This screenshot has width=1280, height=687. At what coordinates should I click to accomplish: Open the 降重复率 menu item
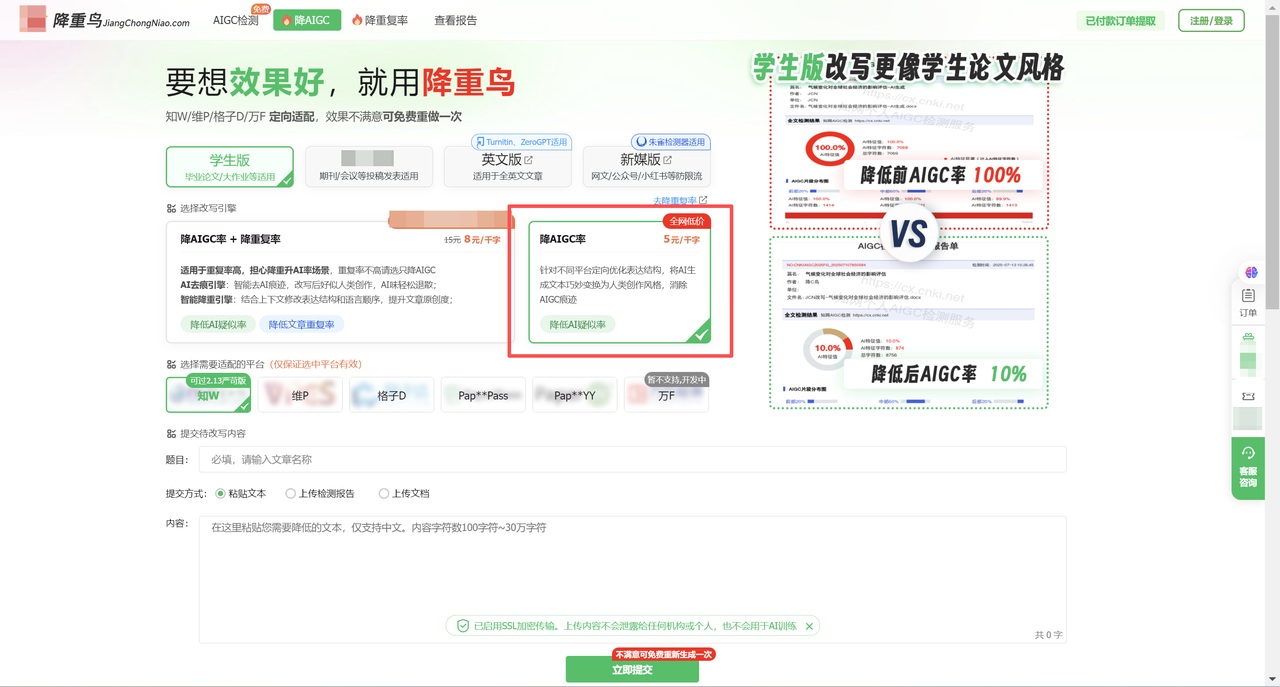(x=381, y=20)
